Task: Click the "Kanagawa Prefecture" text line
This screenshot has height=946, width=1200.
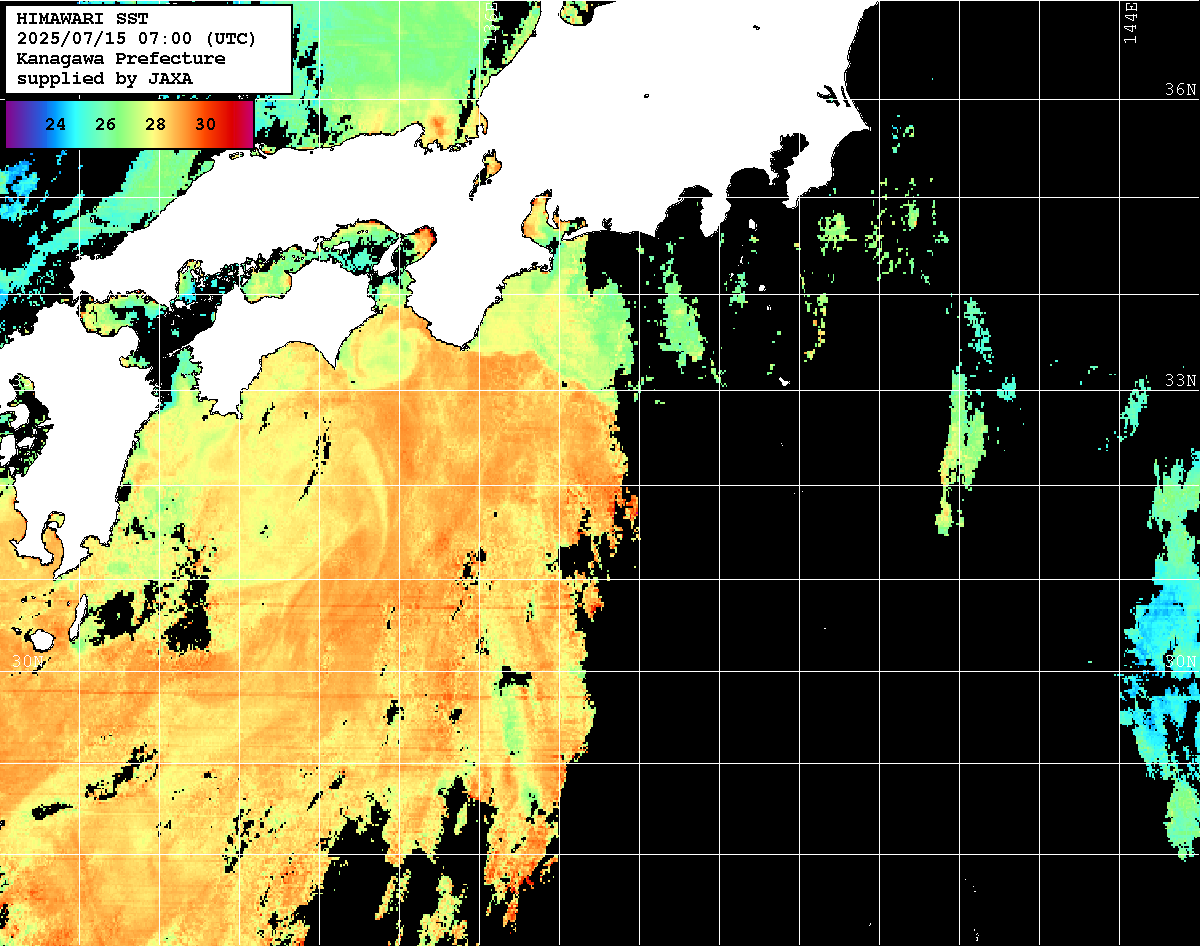Action: point(121,58)
